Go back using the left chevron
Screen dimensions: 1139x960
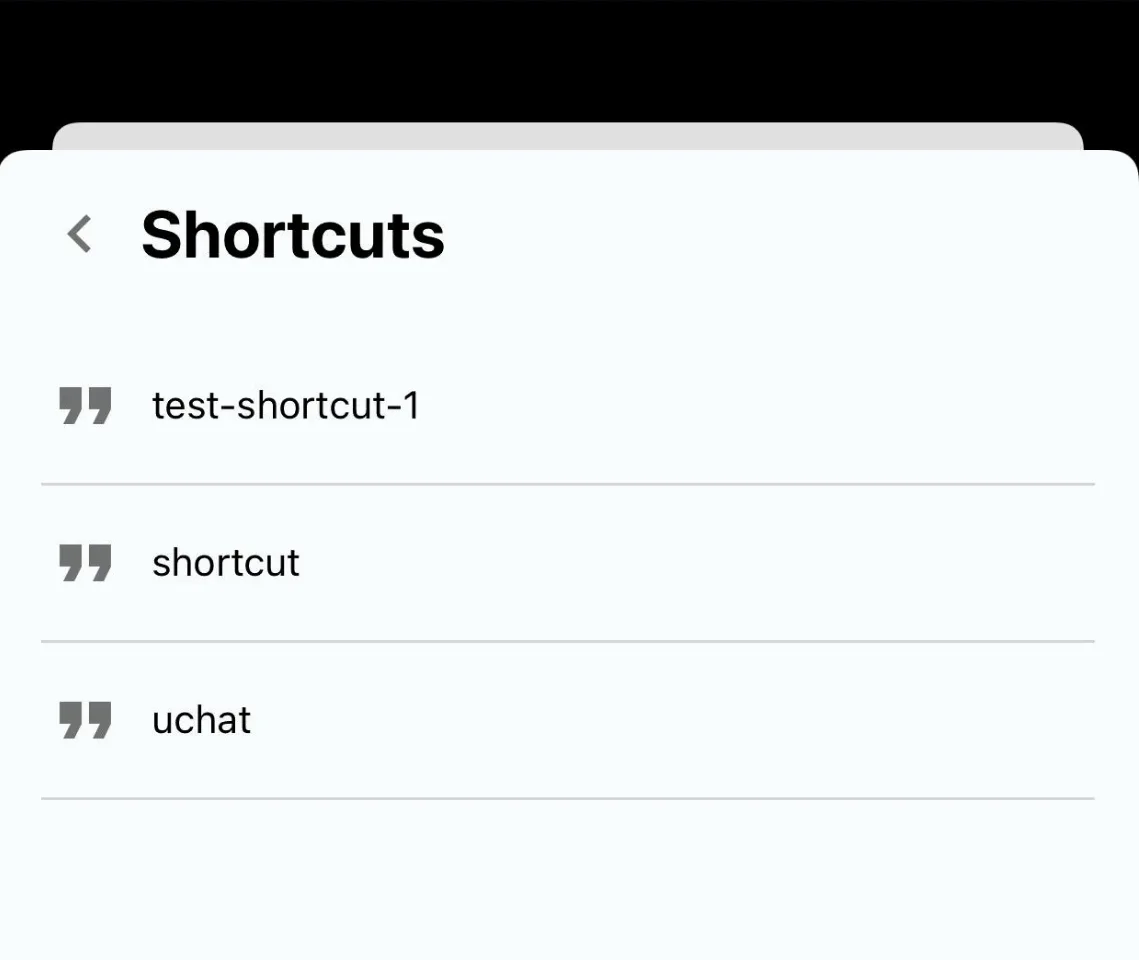pyautogui.click(x=79, y=234)
